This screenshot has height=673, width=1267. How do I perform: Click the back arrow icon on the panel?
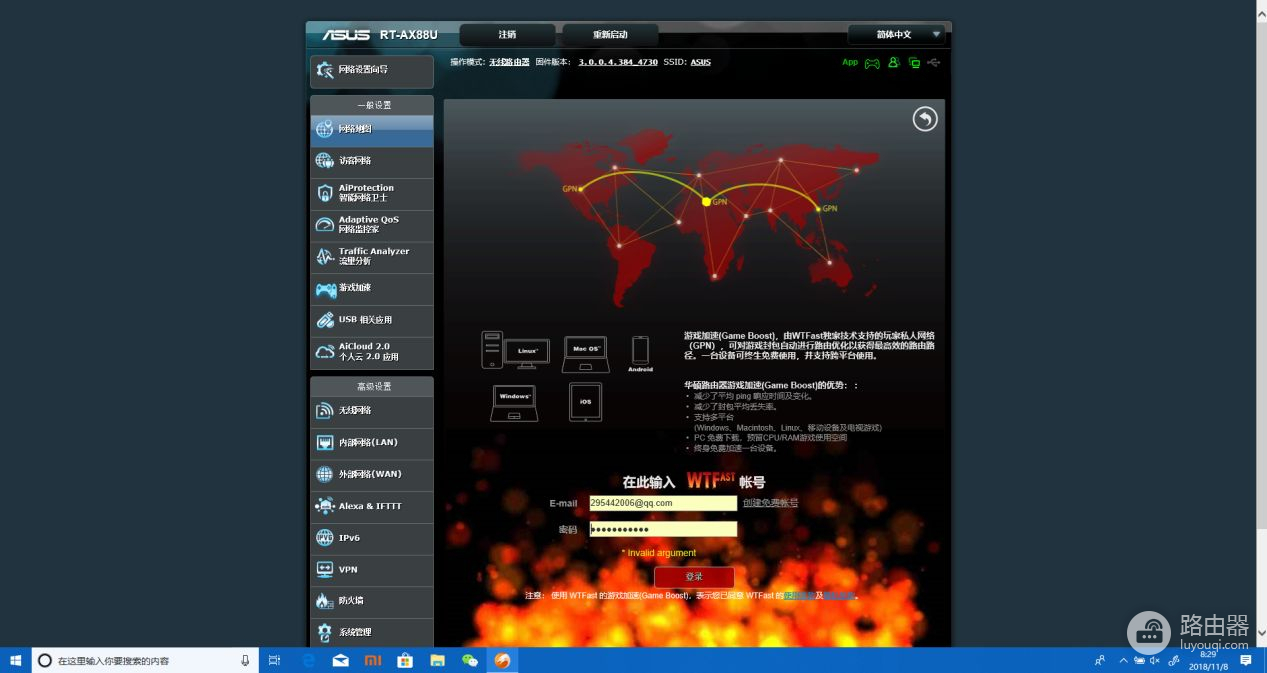click(x=925, y=119)
